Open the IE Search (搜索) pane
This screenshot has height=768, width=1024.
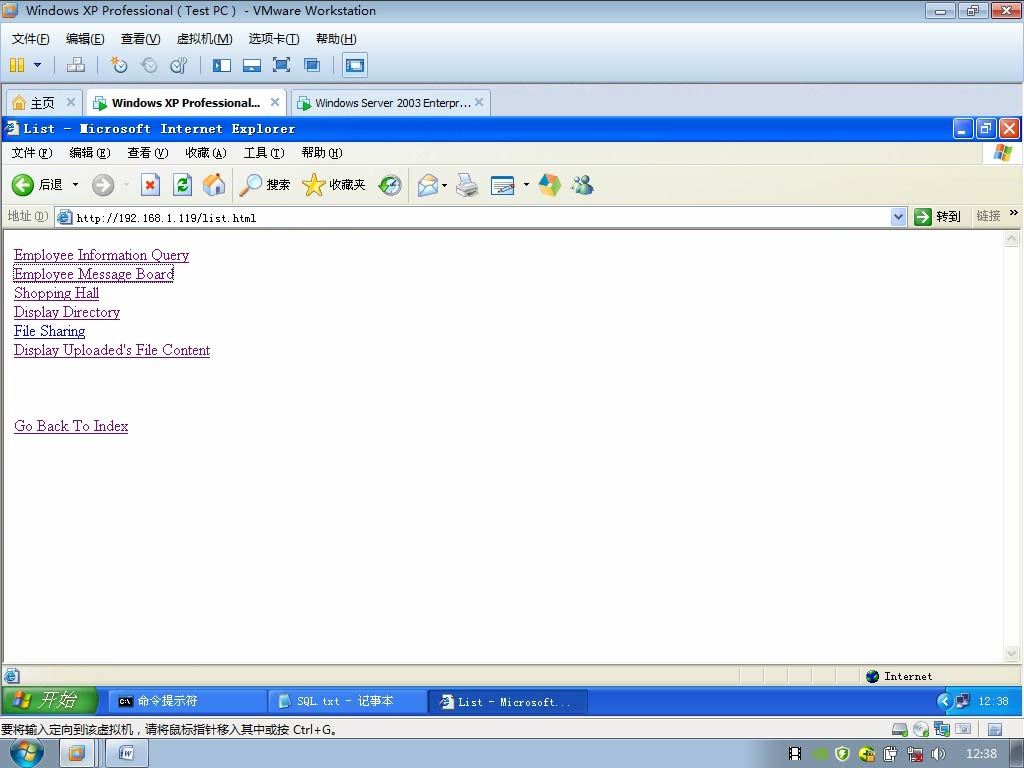pos(264,185)
